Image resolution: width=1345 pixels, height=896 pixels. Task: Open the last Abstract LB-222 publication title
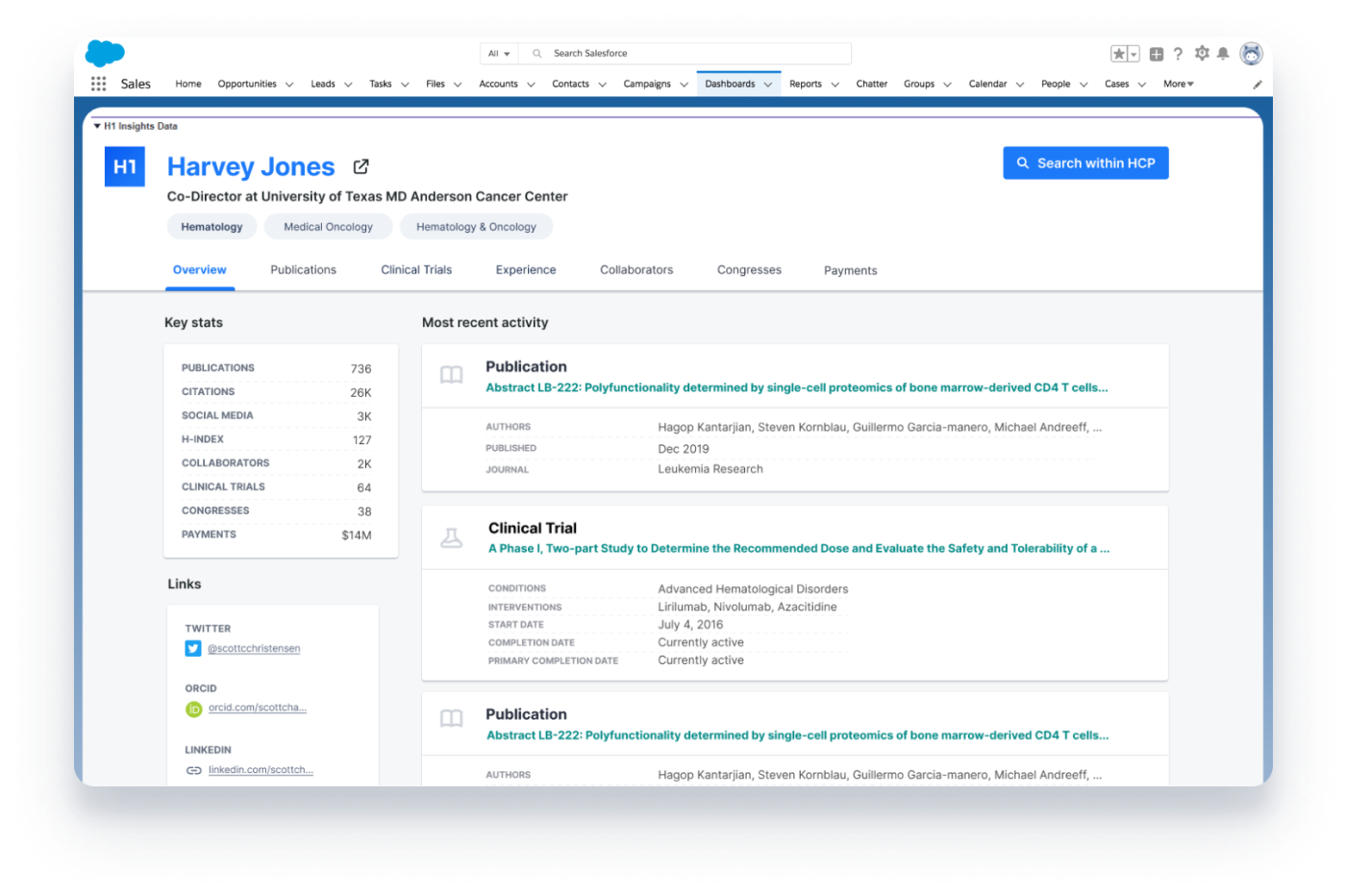click(798, 735)
